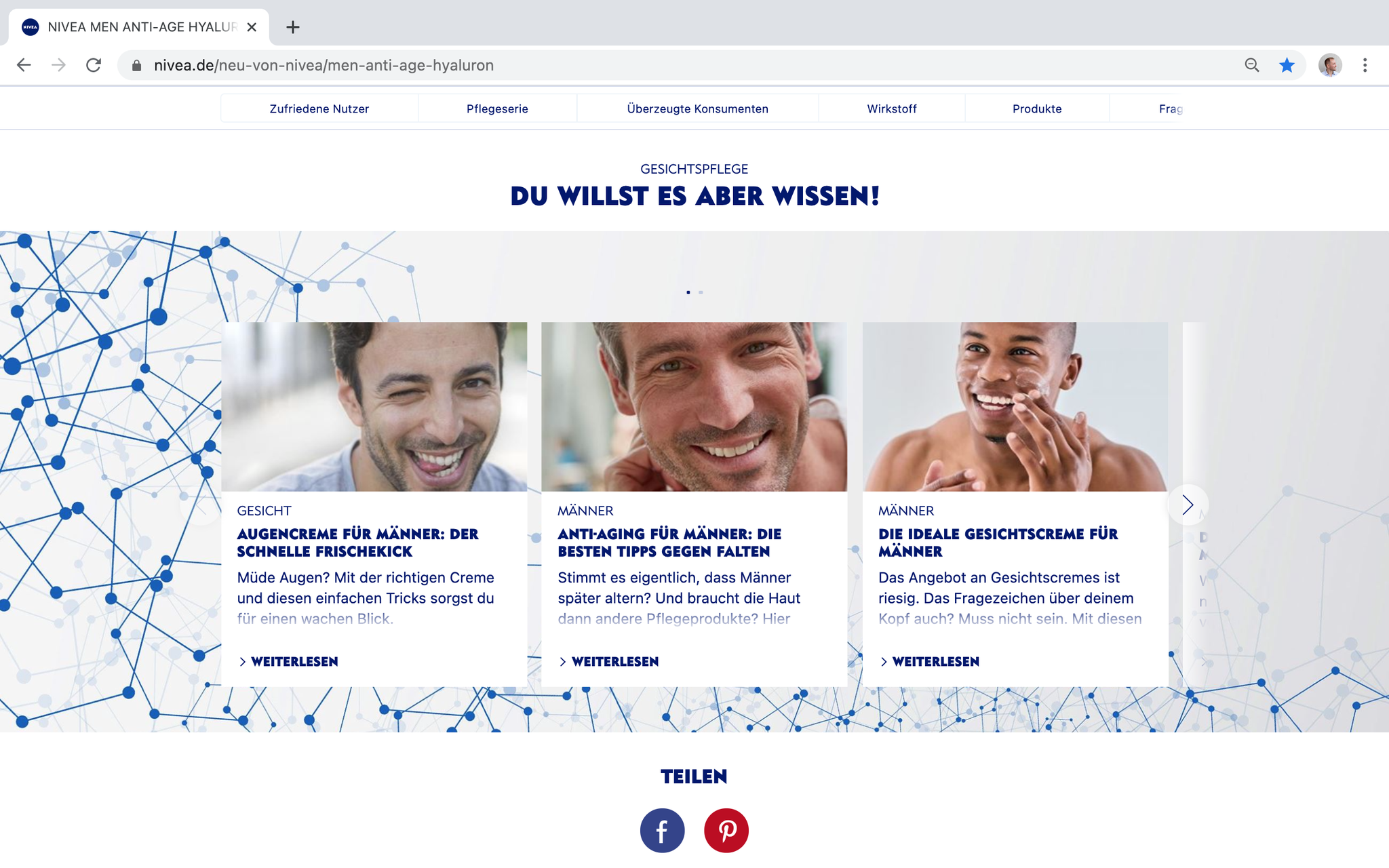The width and height of the screenshot is (1389, 868).
Task: Reload the page with refresh icon
Action: [94, 65]
